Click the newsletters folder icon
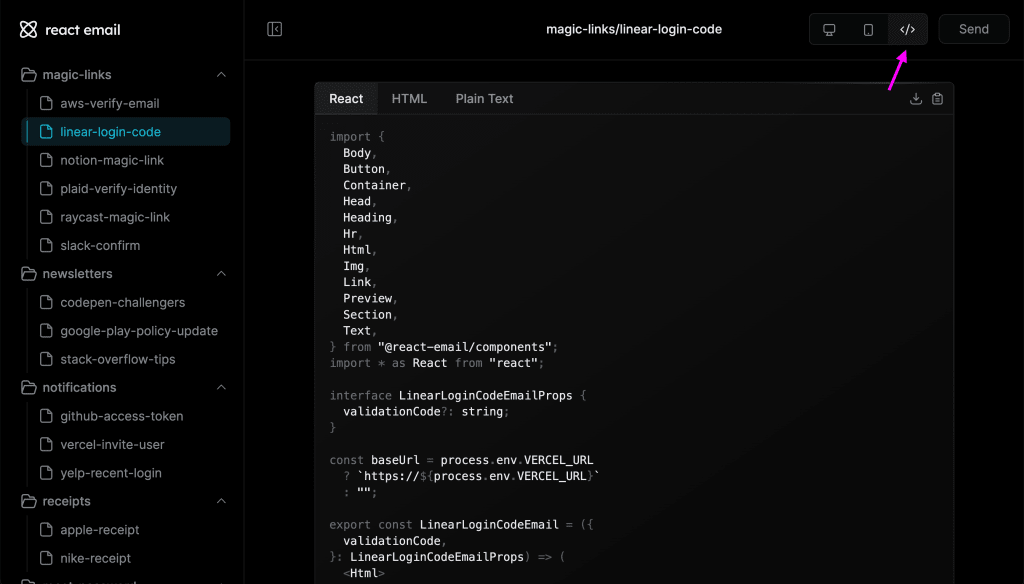This screenshot has height=584, width=1024. point(29,274)
